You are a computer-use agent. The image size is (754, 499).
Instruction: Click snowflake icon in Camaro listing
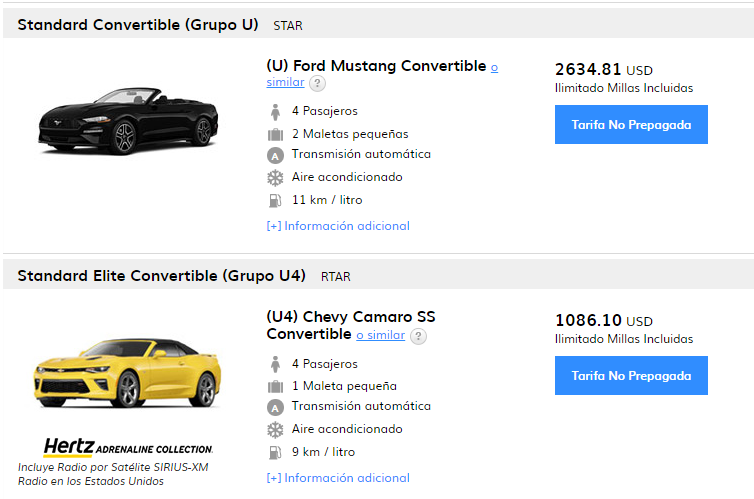275,430
